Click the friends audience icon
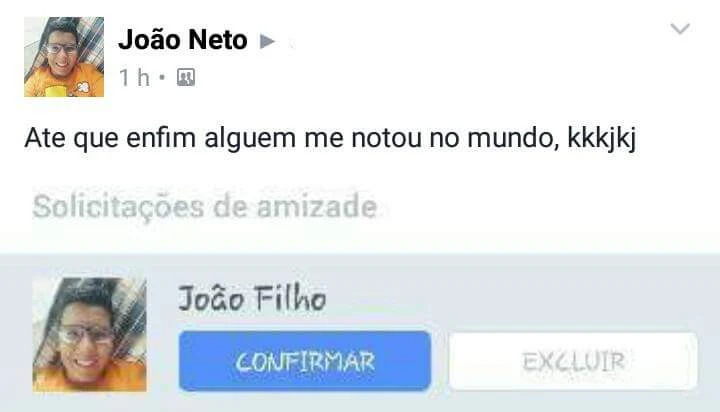 [186, 77]
